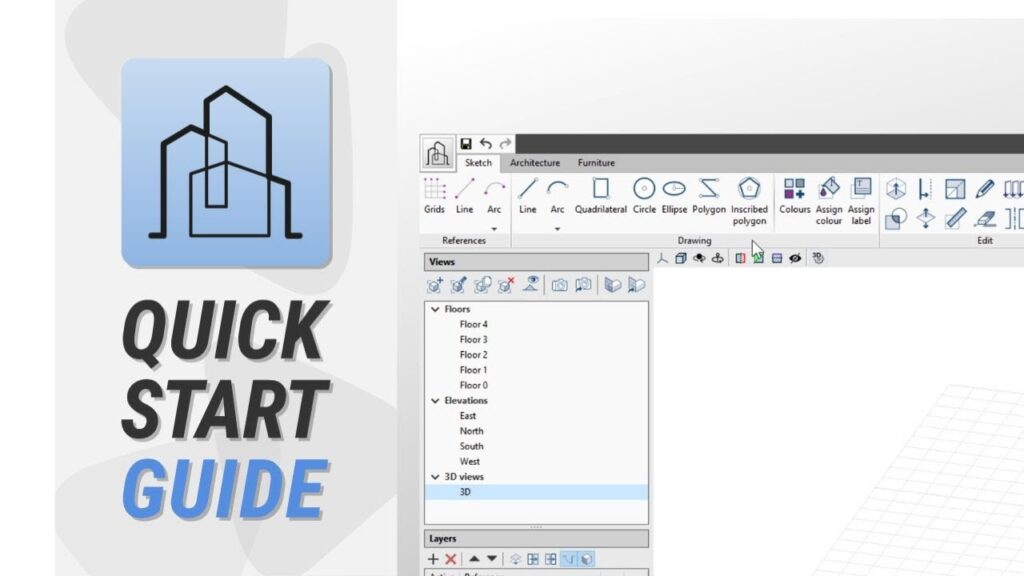Viewport: 1024px width, 576px height.
Task: Select the Quadrilateral drawing tool
Action: [x=600, y=194]
